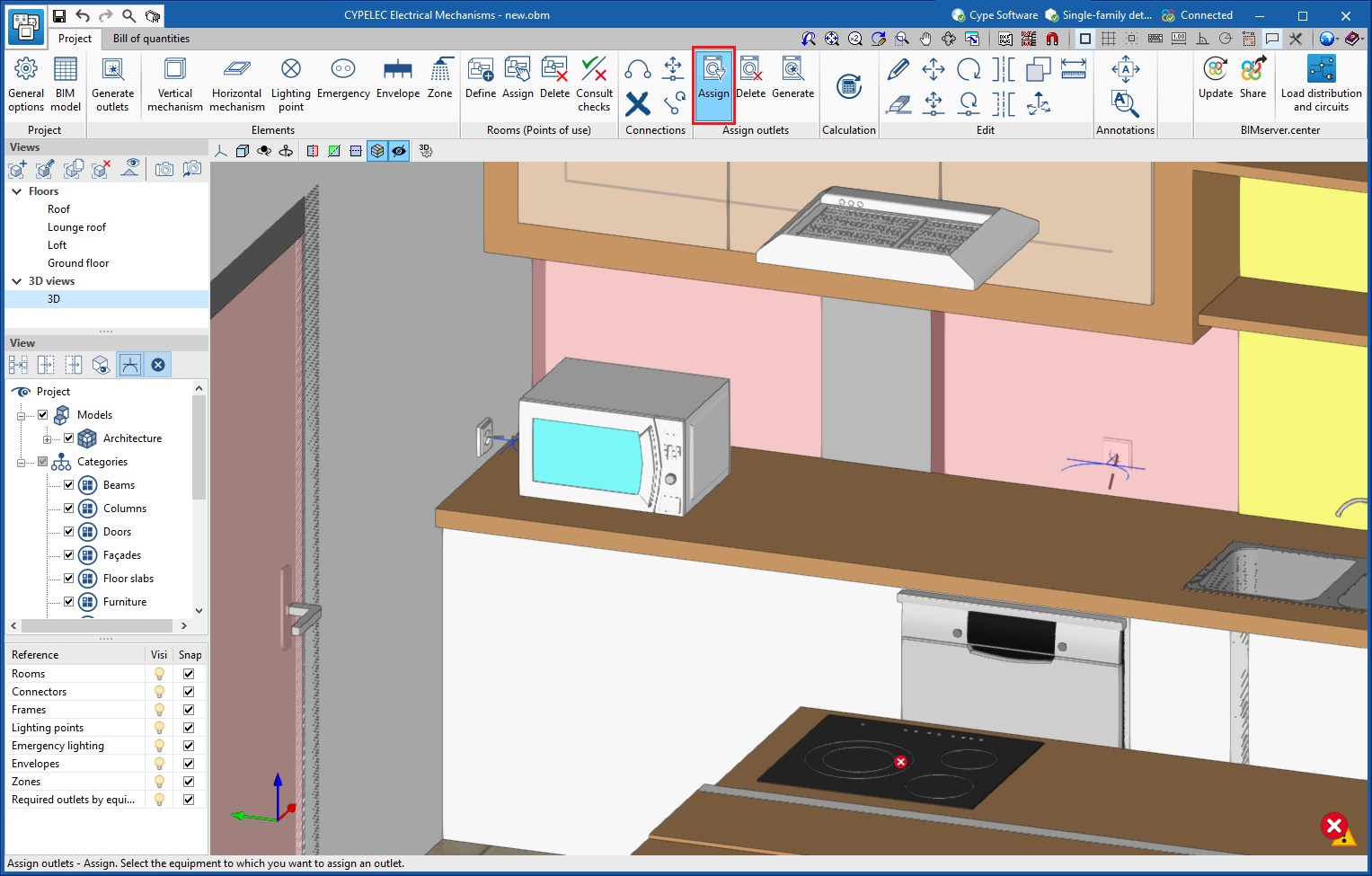The width and height of the screenshot is (1372, 876).
Task: Toggle visibility bulb for Lighting points
Action: (159, 728)
